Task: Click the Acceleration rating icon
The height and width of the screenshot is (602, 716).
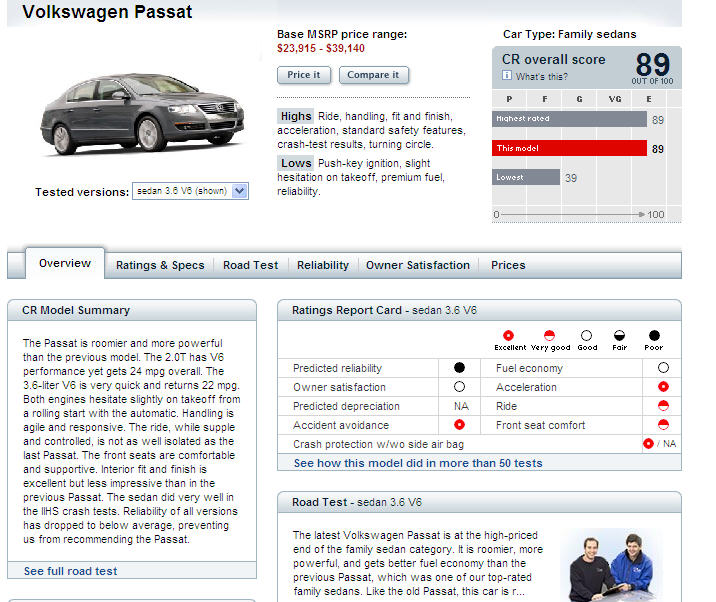Action: coord(663,387)
